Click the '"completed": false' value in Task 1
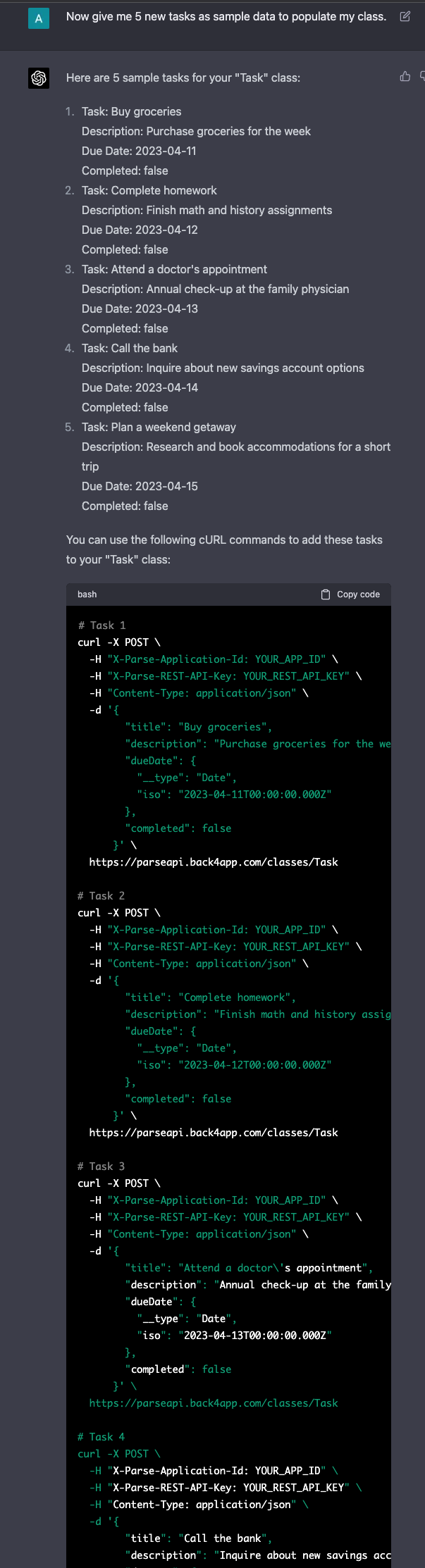 [179, 828]
